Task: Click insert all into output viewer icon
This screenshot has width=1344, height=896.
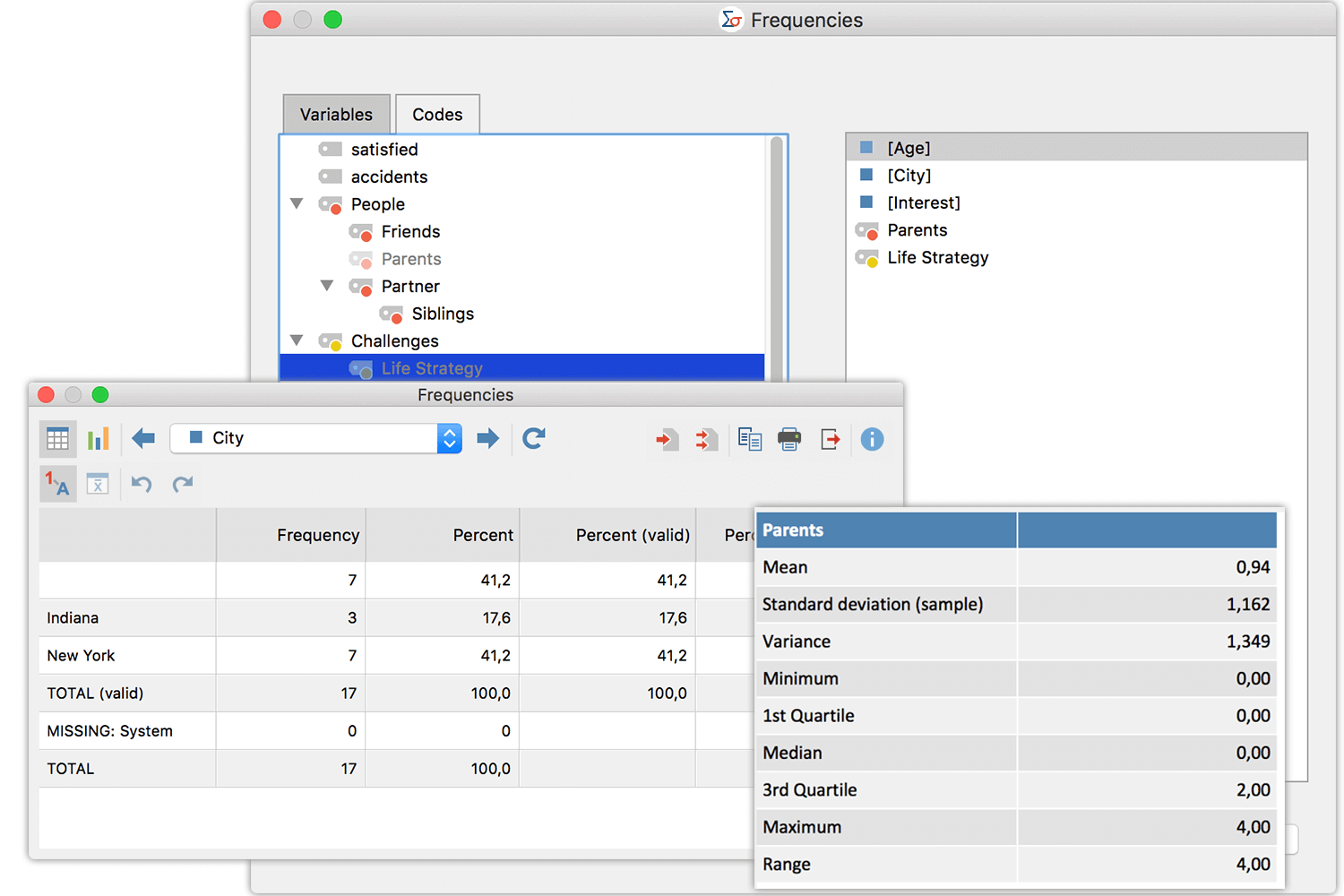Action: click(706, 439)
